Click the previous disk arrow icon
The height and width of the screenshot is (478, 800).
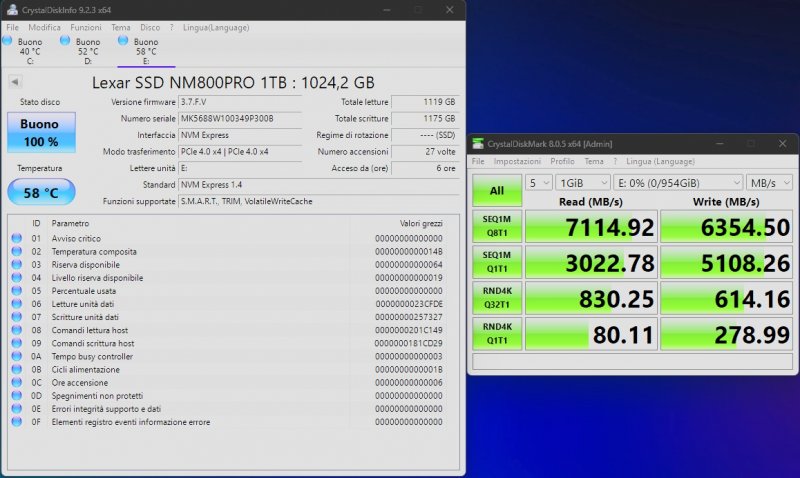(x=15, y=82)
